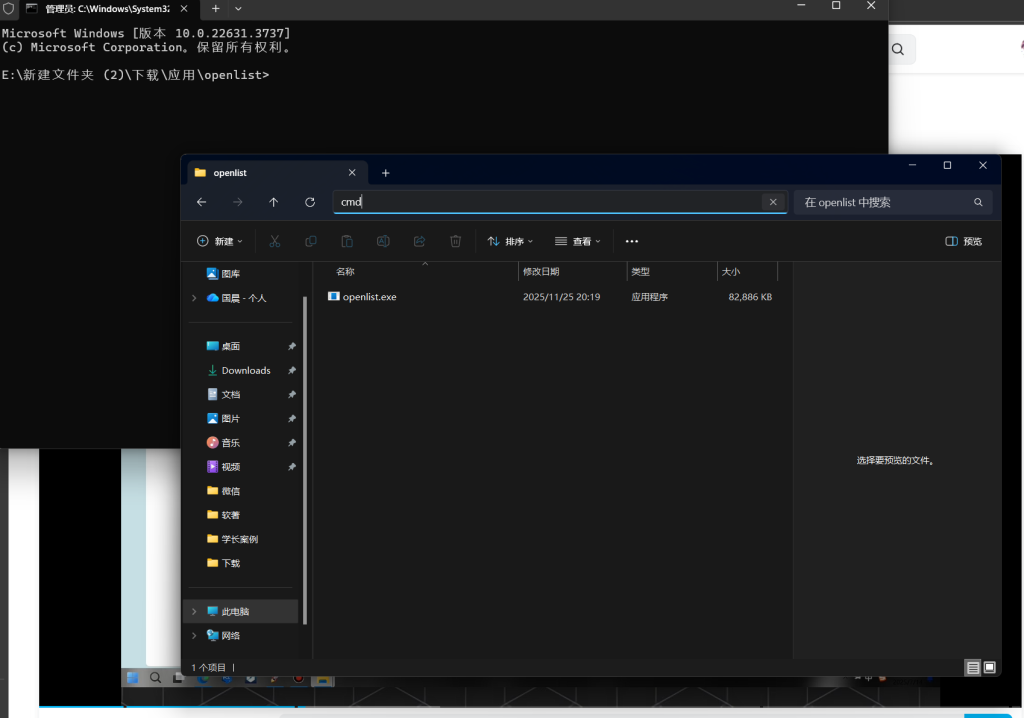The height and width of the screenshot is (718, 1024).
Task: Click the 新建 new item button
Action: tap(220, 241)
